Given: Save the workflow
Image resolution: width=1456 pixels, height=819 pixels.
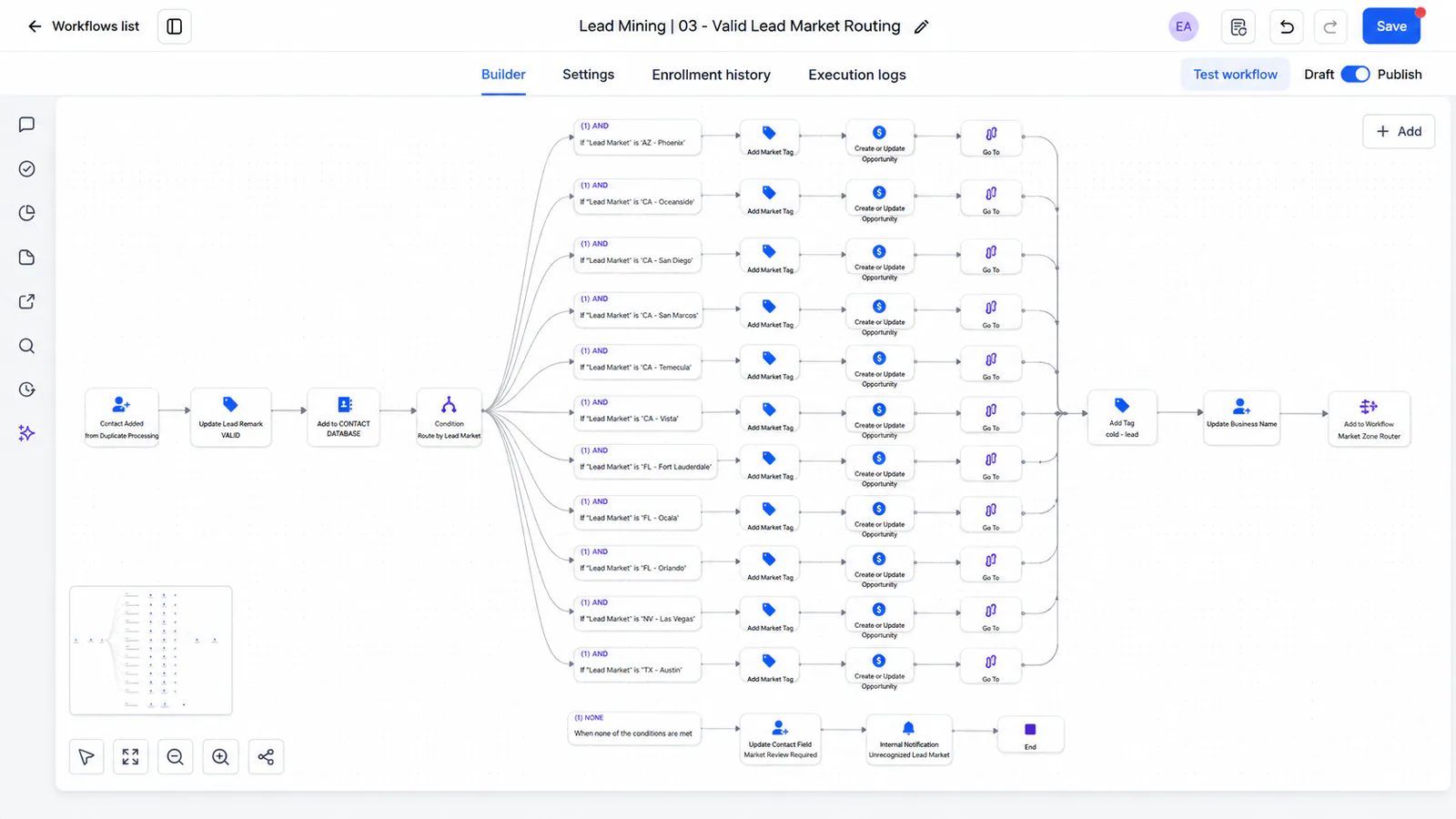Looking at the screenshot, I should click(x=1390, y=26).
